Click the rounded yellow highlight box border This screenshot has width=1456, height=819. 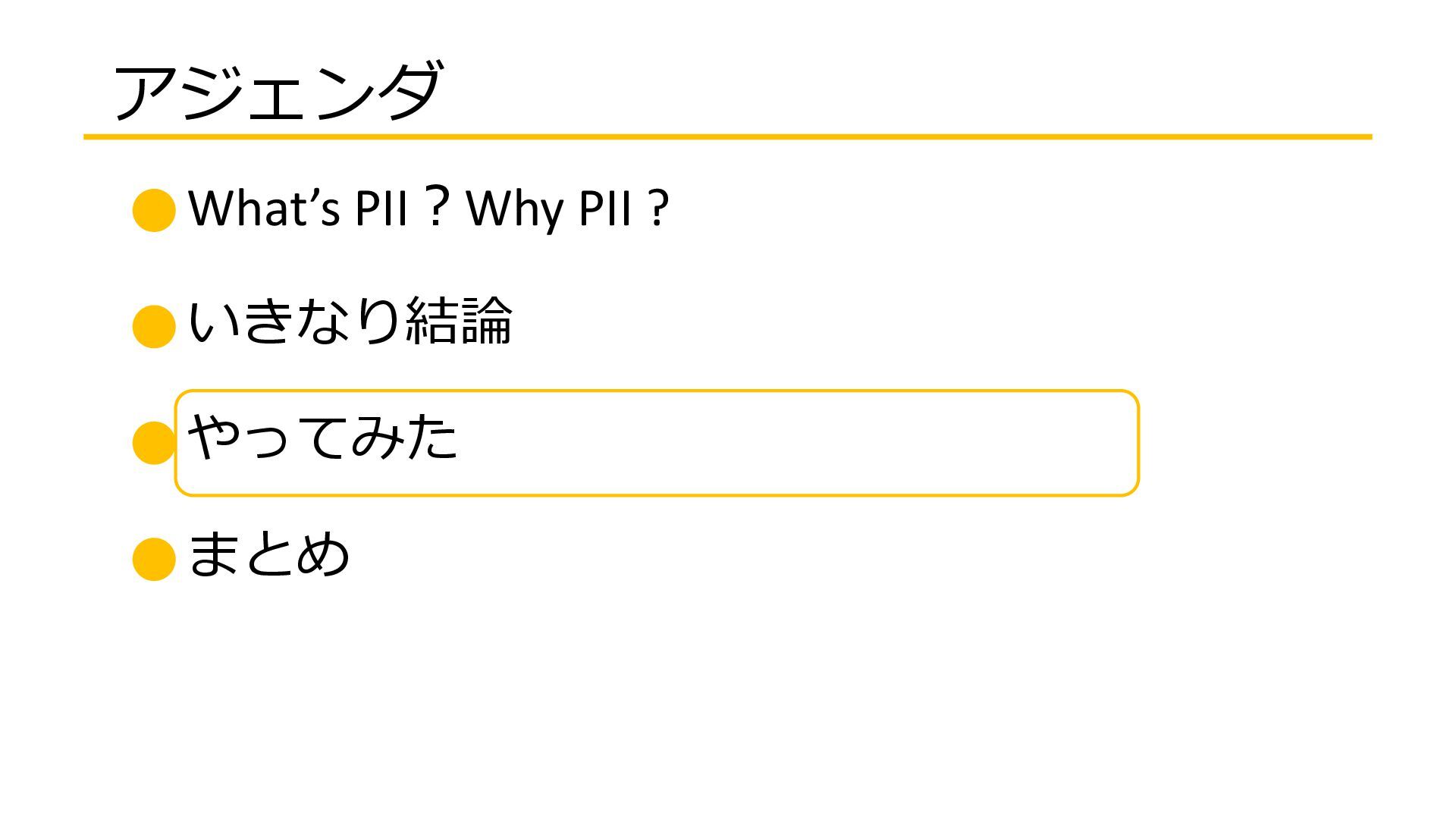pos(657,391)
